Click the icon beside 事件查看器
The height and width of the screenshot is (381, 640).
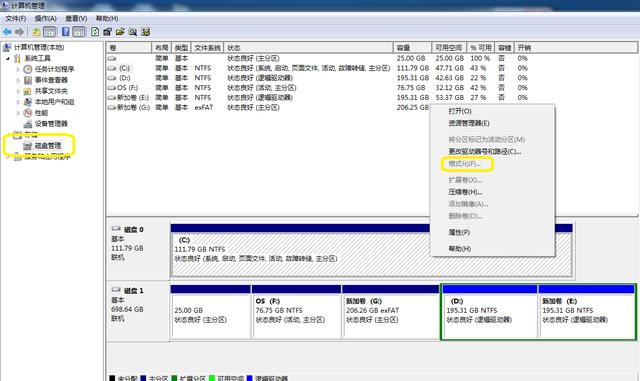pyautogui.click(x=28, y=80)
